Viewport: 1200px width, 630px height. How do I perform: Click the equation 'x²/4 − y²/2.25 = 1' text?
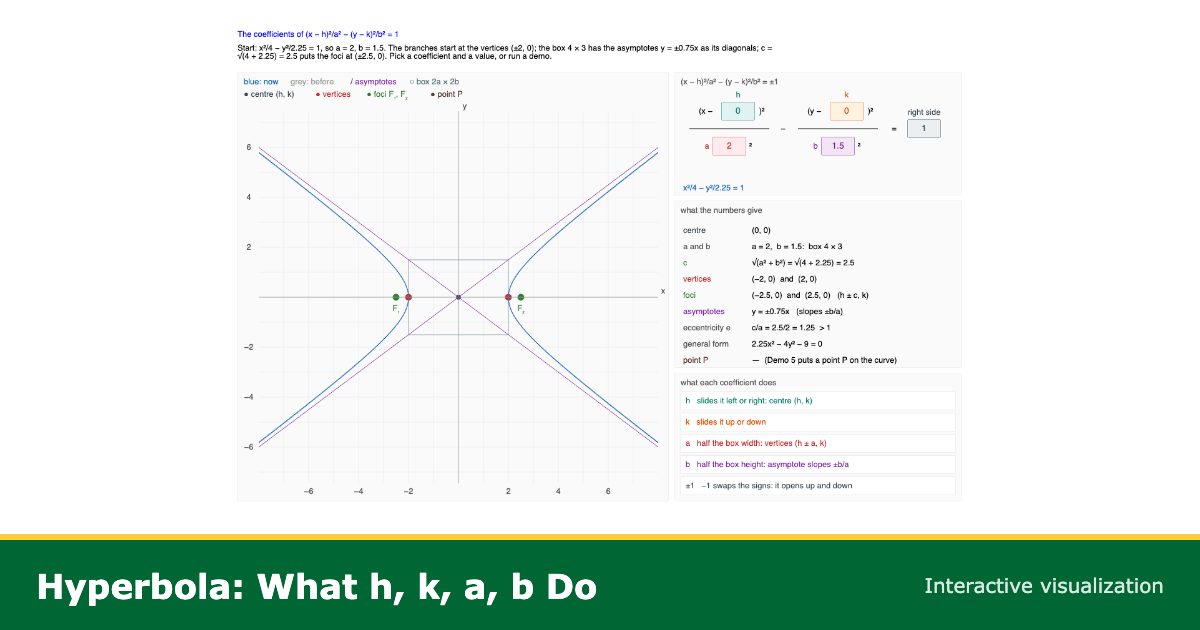713,187
